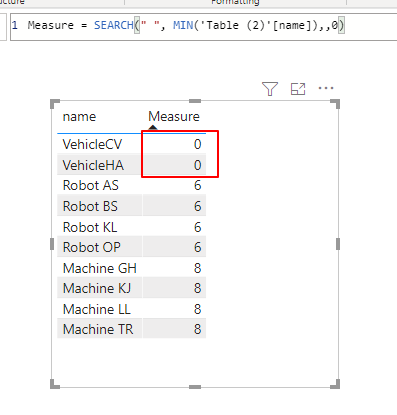The height and width of the screenshot is (415, 397).
Task: Grab the visual's top-middle resize handle
Action: [195, 101]
